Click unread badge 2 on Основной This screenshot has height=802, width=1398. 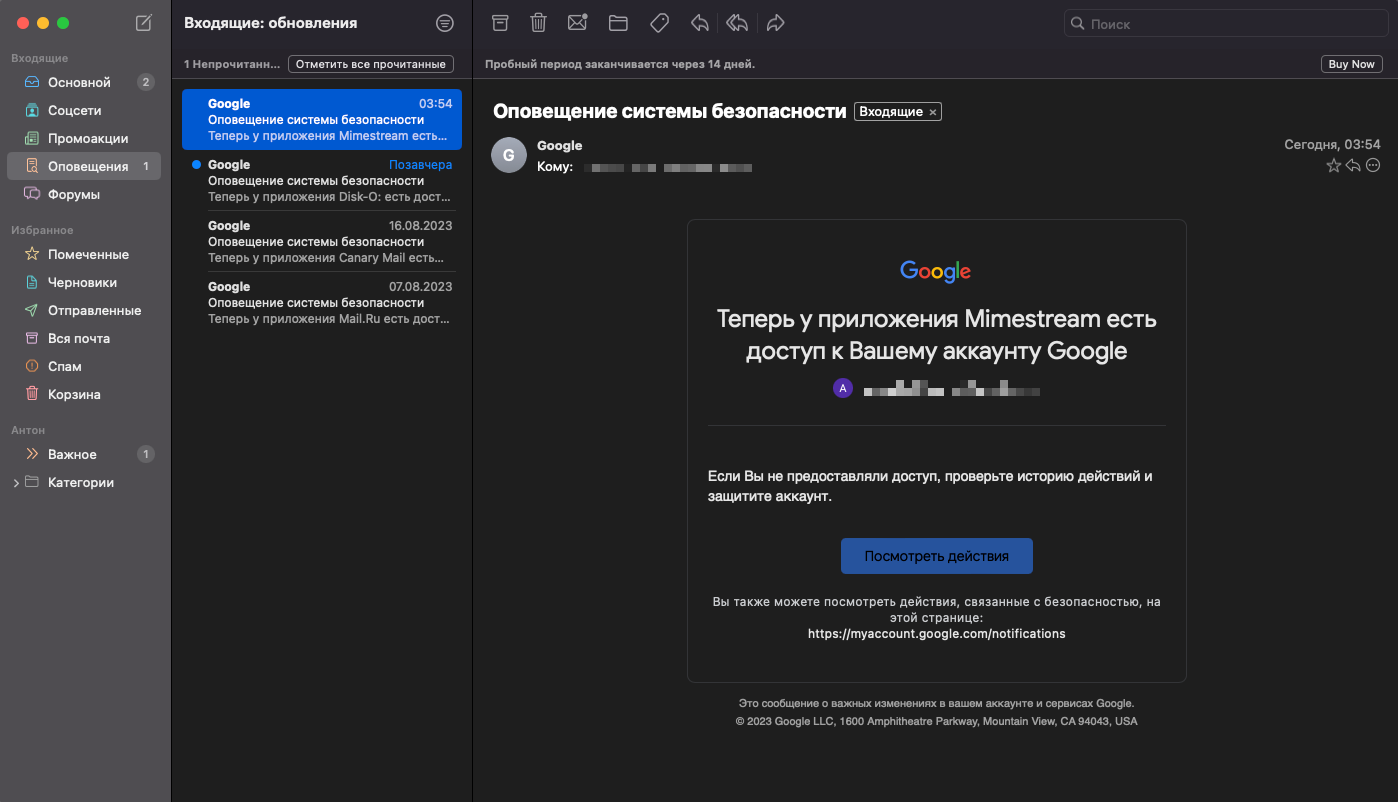[x=146, y=82]
